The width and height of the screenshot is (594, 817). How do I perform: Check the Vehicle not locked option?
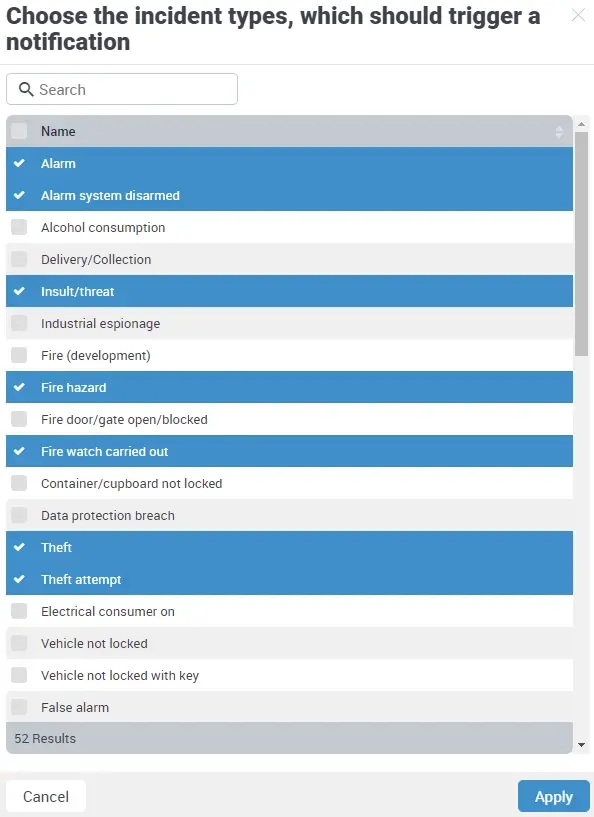tap(18, 643)
